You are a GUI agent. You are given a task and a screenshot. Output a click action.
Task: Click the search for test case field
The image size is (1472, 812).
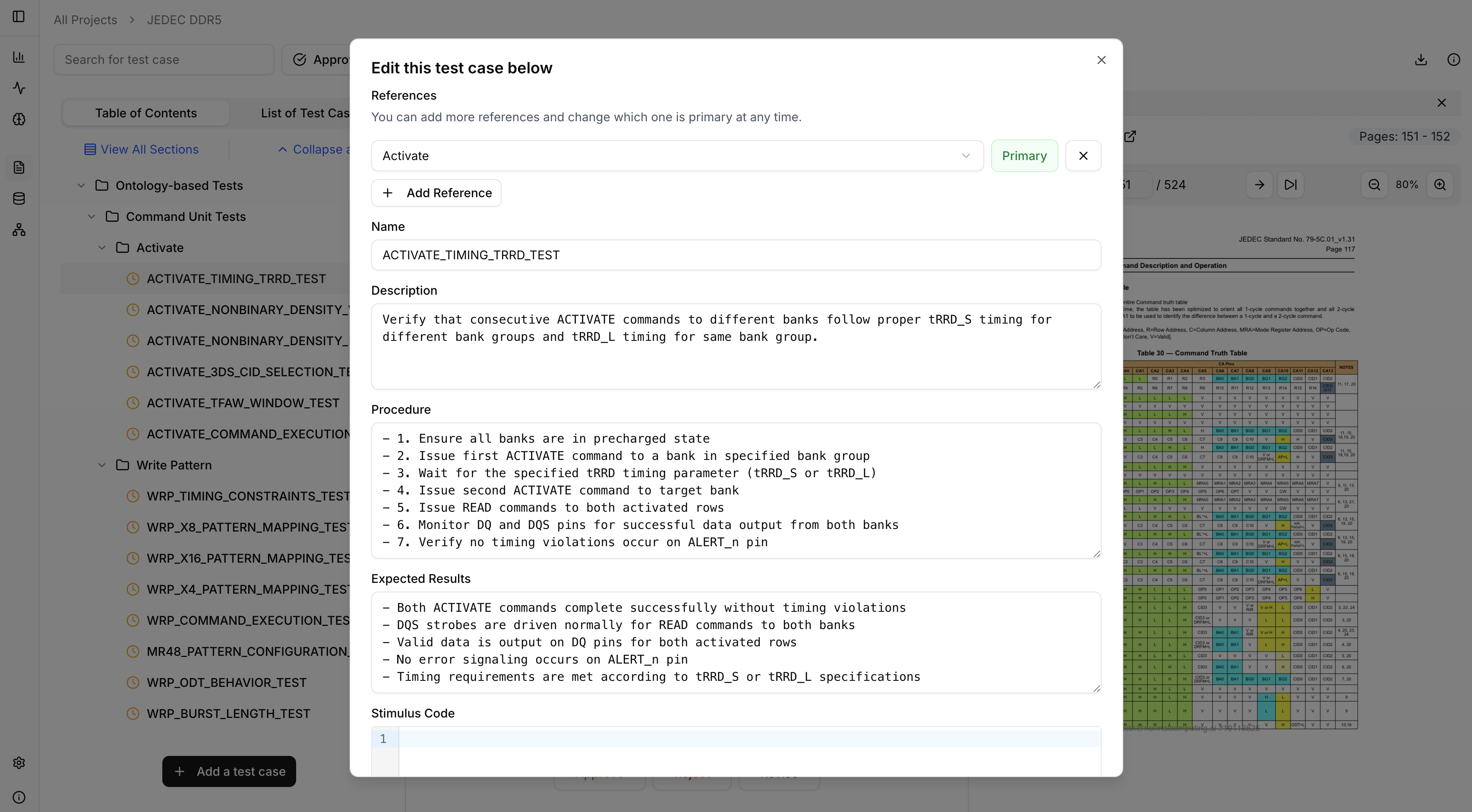tap(164, 59)
